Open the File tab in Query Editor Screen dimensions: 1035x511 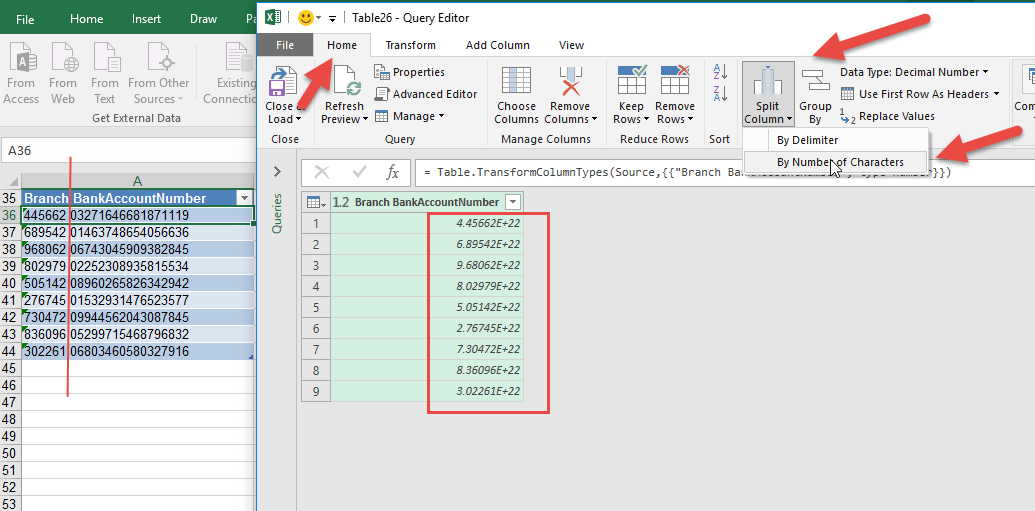284,45
